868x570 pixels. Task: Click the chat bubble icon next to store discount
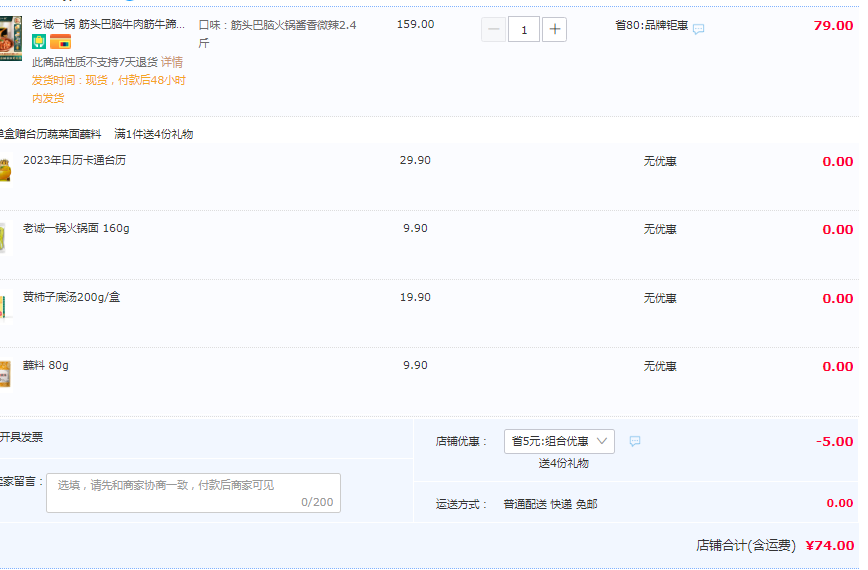point(635,441)
